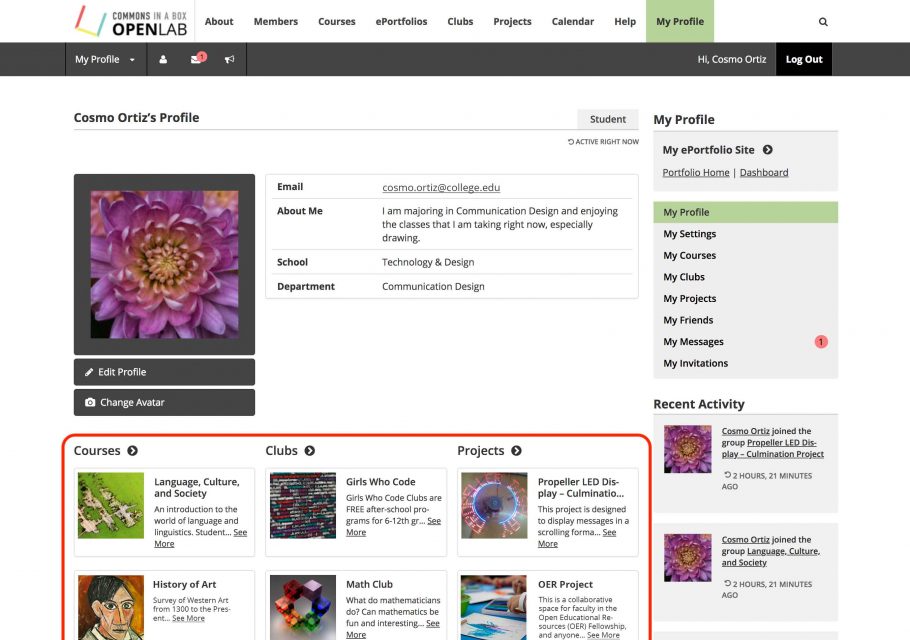This screenshot has width=910, height=640.
Task: Navigate to ePortfolios
Action: coord(401,21)
